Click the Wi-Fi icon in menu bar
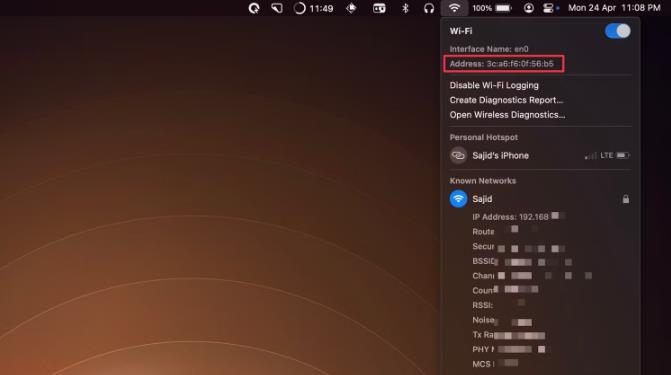The width and height of the screenshot is (671, 375). [x=454, y=8]
